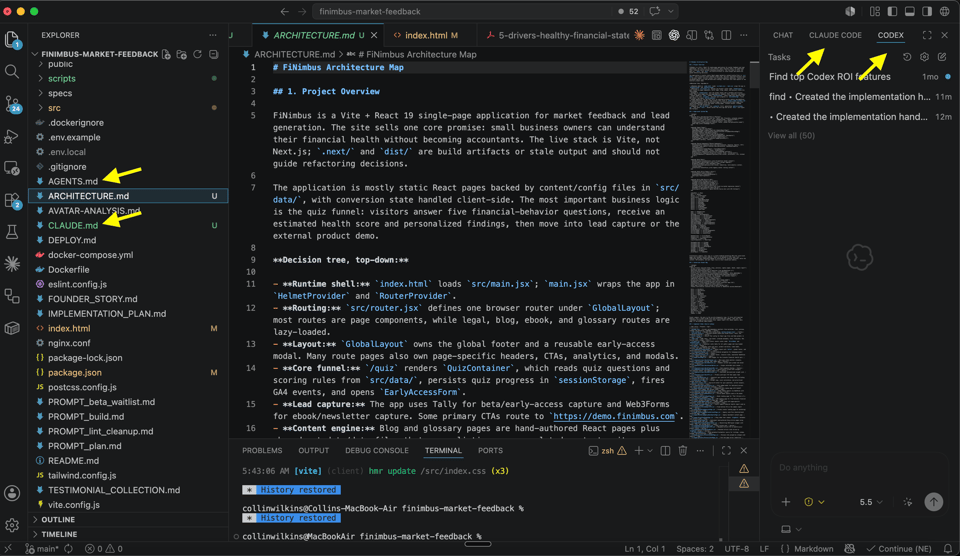Open the Run and Debug view
This screenshot has height=556, width=960.
[12, 136]
